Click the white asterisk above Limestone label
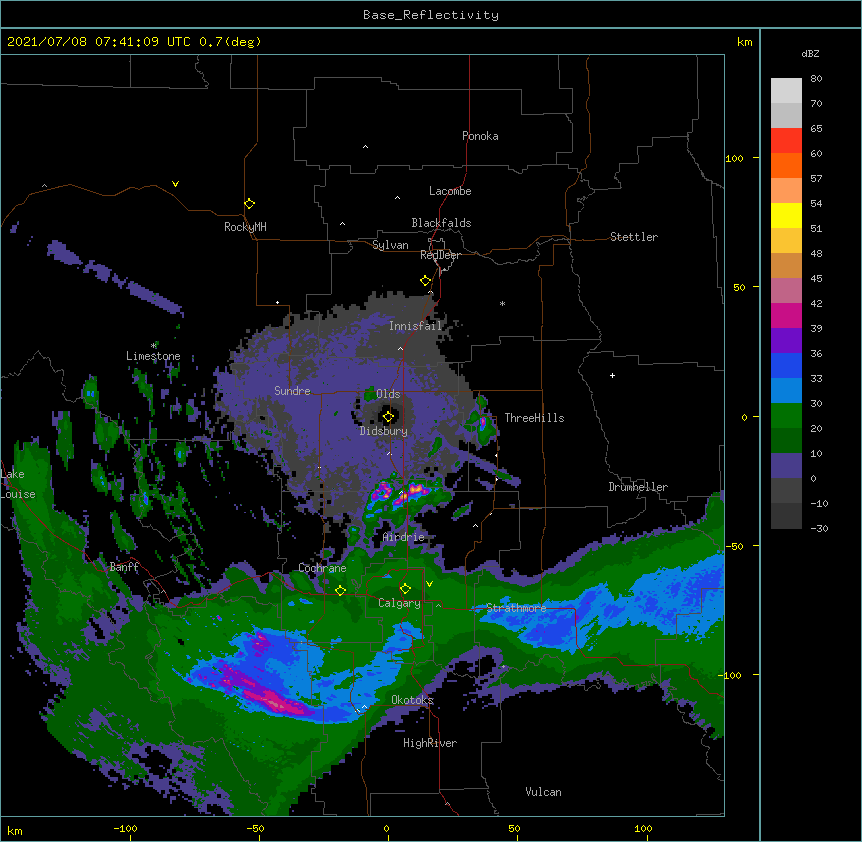Viewport: 862px width, 842px height. 153,346
